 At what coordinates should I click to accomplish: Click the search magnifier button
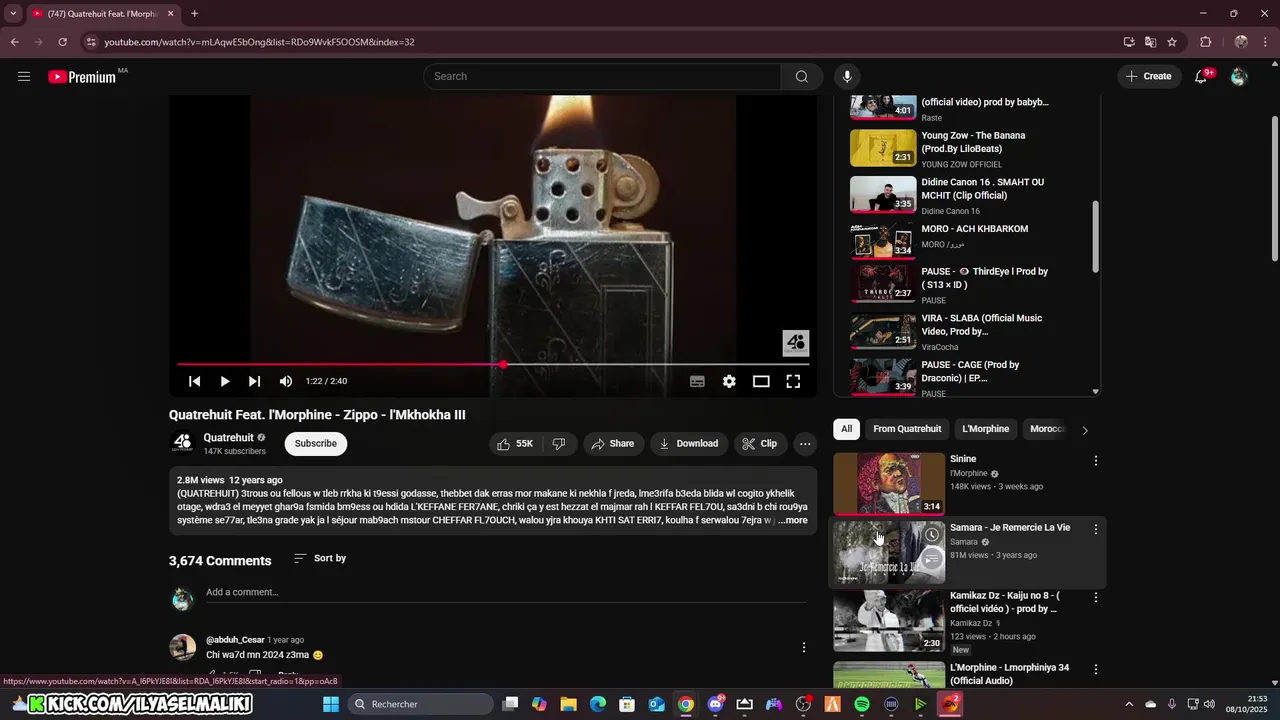click(x=802, y=76)
